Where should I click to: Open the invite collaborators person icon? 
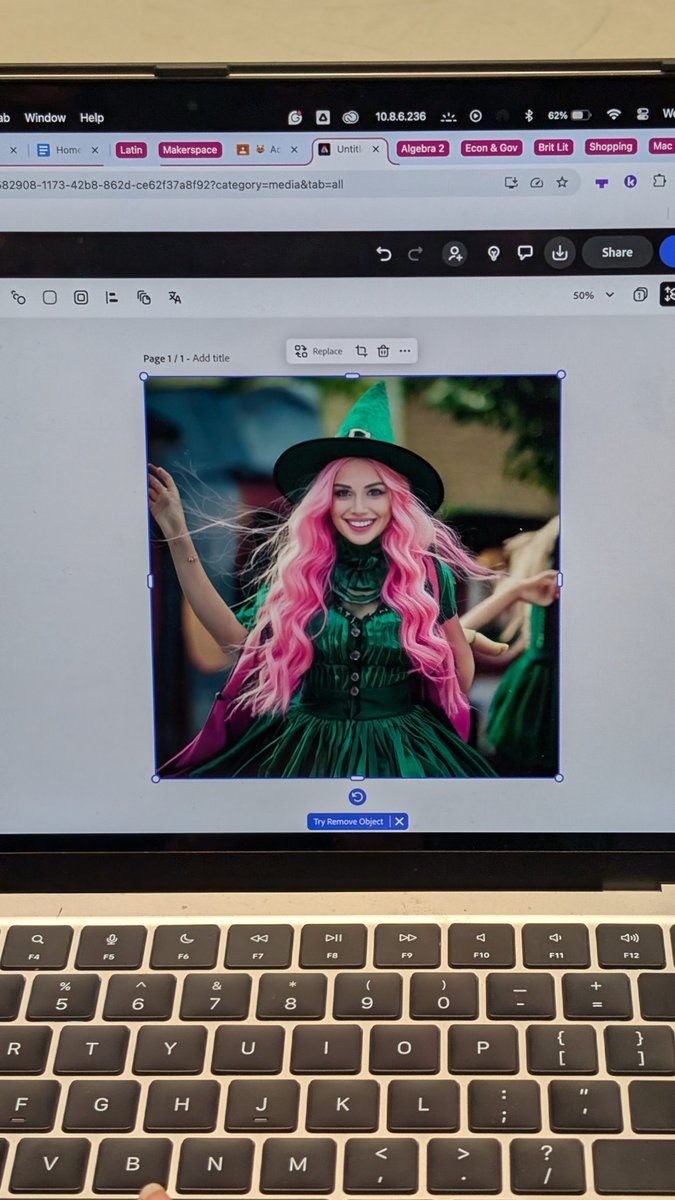(455, 254)
